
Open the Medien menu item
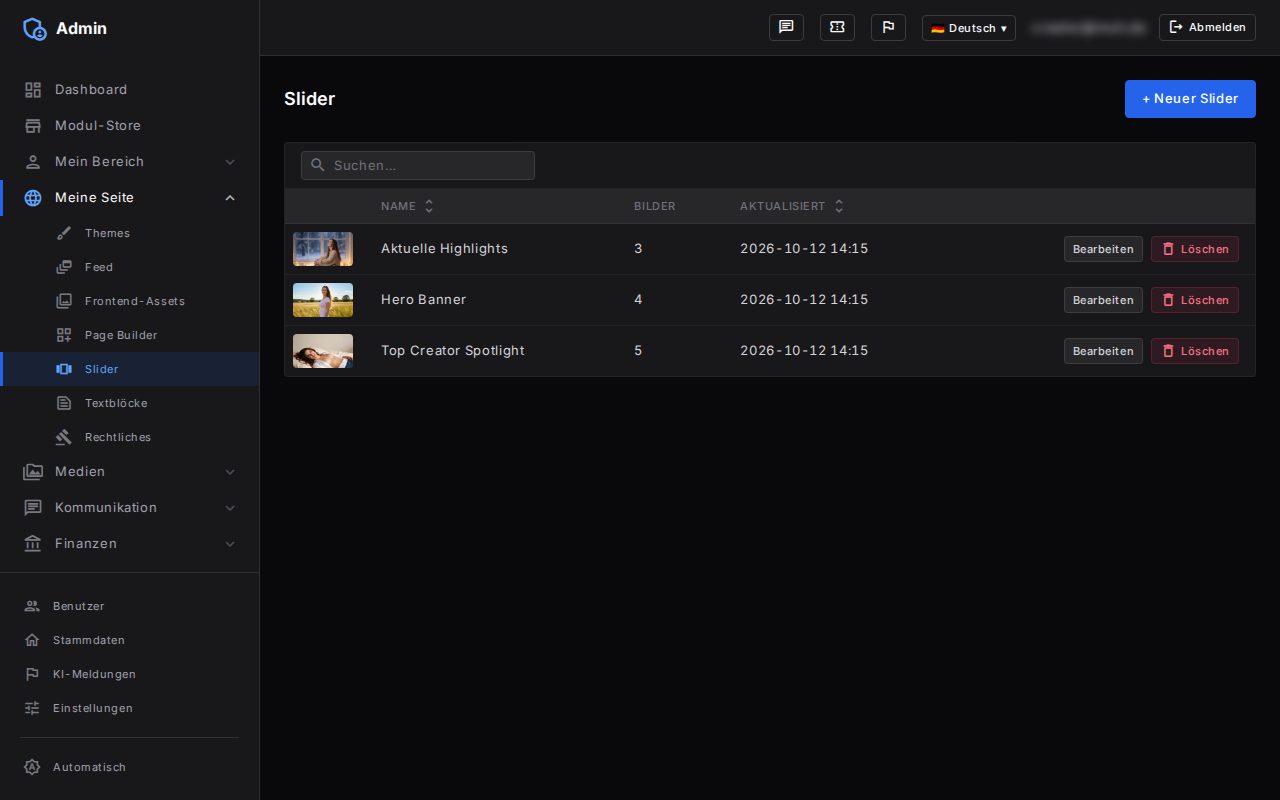(130, 472)
